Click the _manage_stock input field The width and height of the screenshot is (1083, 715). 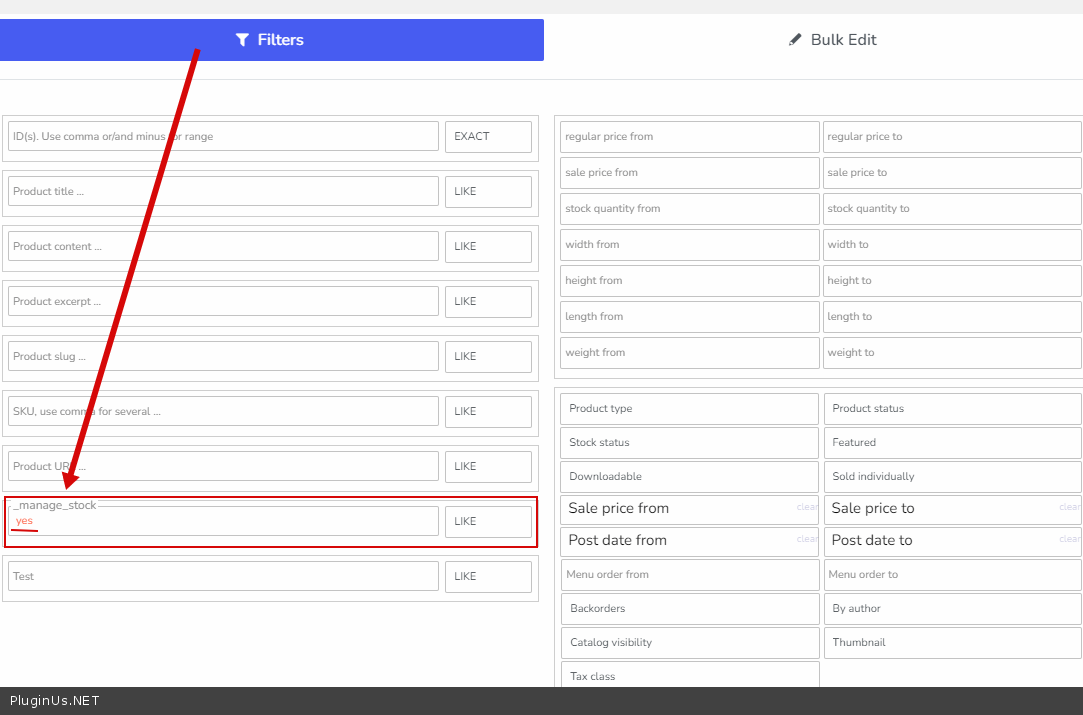(x=223, y=521)
